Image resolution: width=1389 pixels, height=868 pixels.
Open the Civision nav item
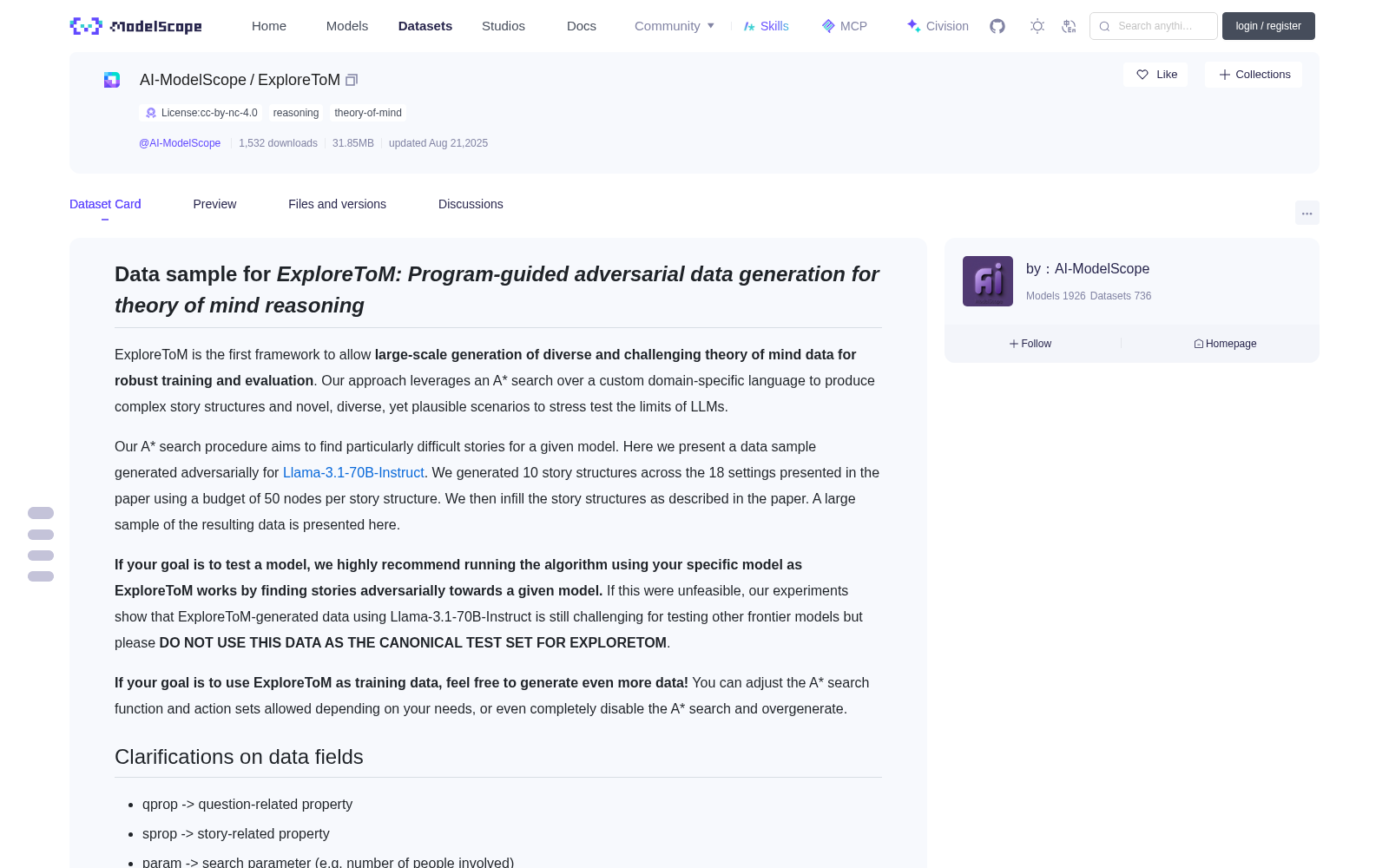point(938,26)
